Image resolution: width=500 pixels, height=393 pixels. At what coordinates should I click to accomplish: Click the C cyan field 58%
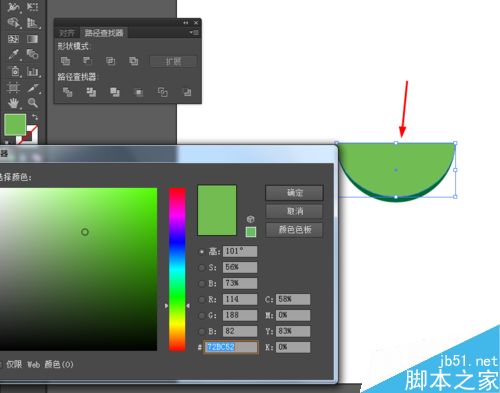293,299
